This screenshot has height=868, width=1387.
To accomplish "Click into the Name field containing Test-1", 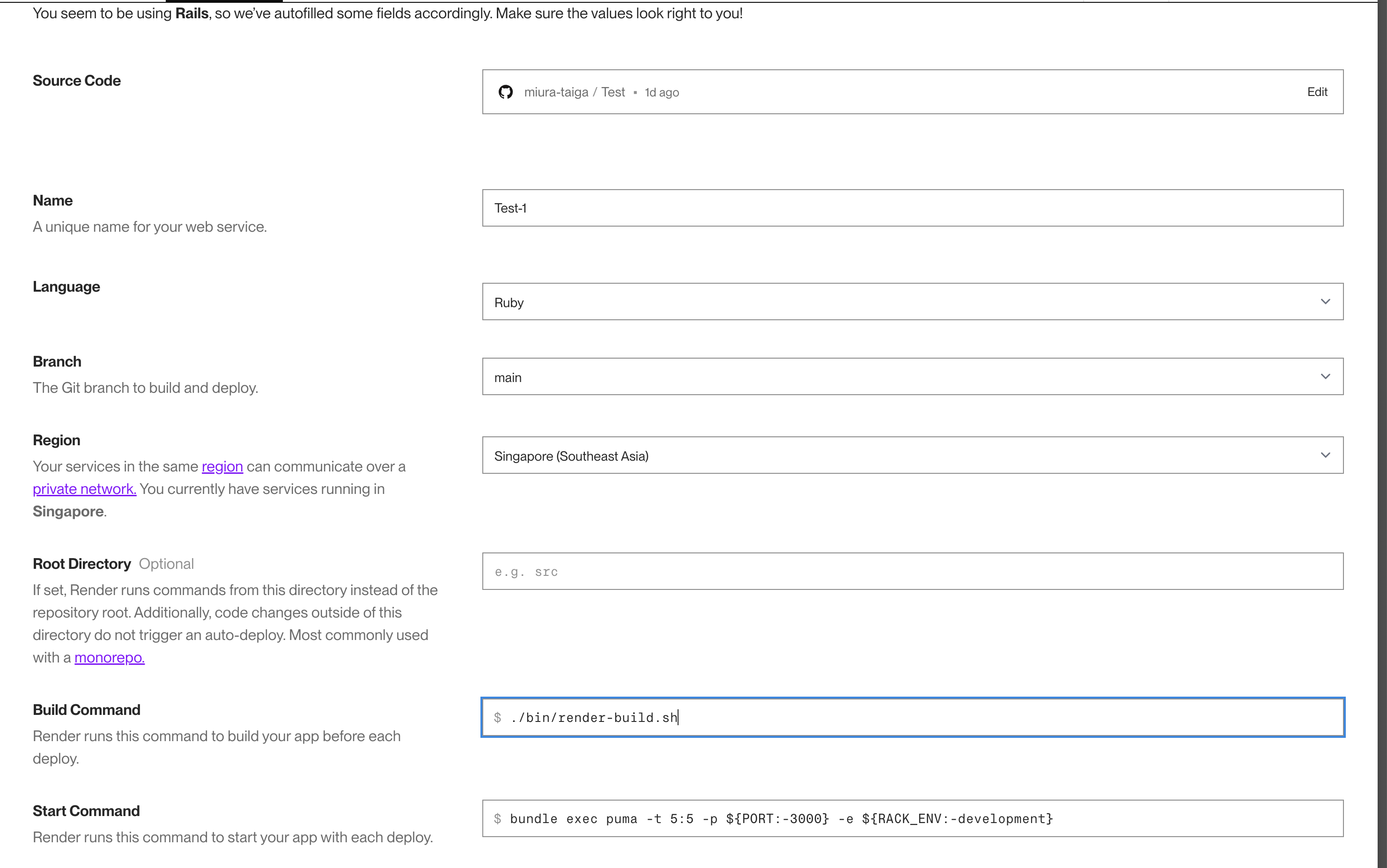I will pos(912,208).
